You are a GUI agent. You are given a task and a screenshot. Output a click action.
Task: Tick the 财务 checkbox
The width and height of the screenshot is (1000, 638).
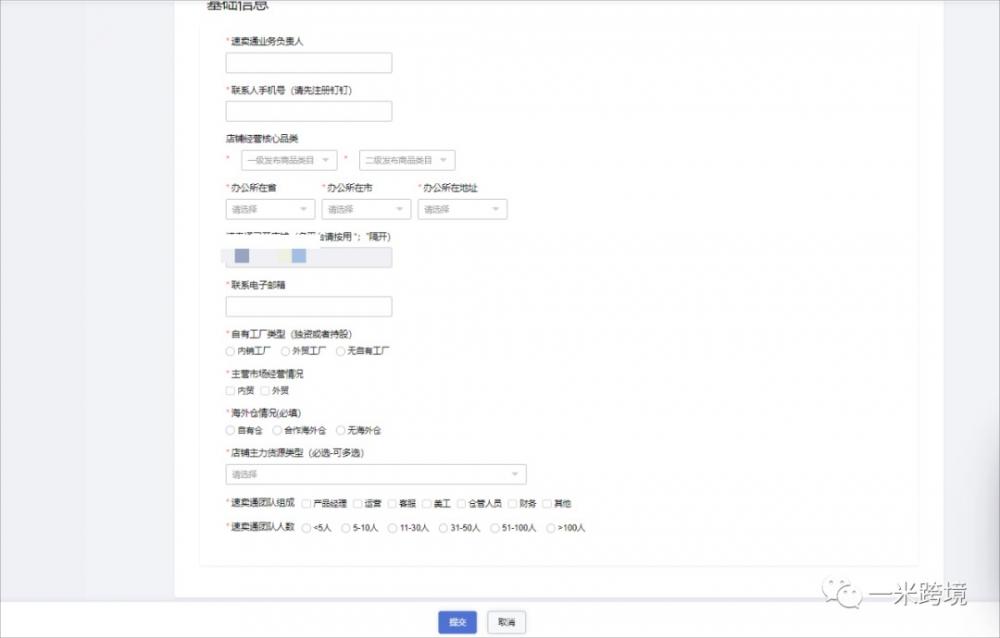pyautogui.click(x=513, y=504)
